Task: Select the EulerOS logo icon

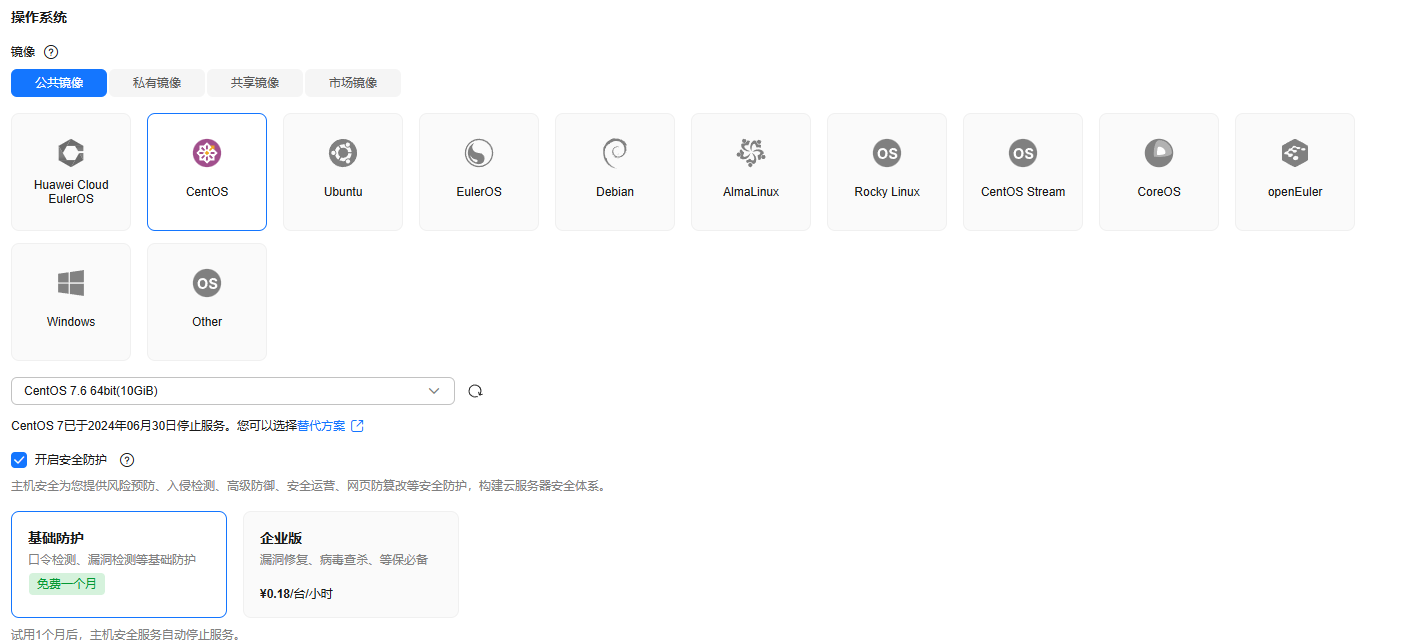Action: 479,153
